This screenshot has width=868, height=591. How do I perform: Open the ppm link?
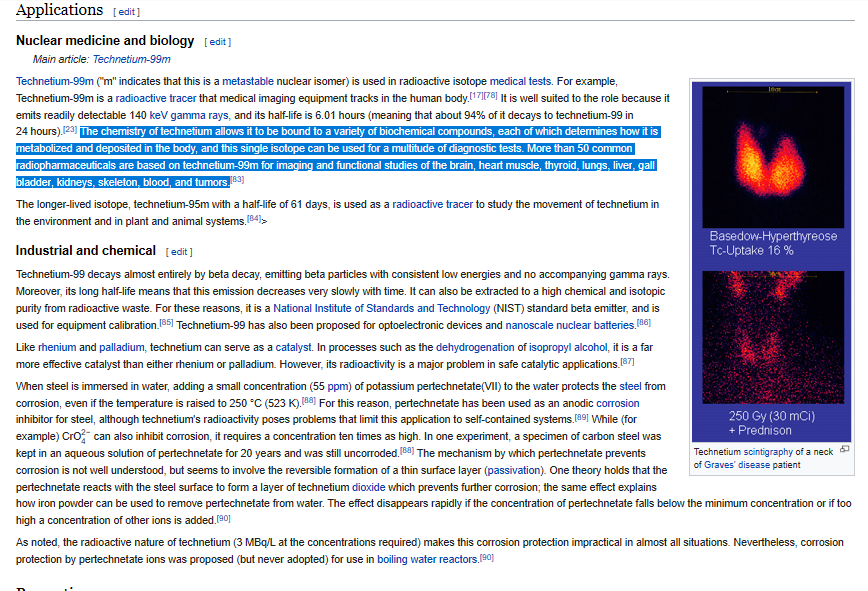pyautogui.click(x=338, y=387)
